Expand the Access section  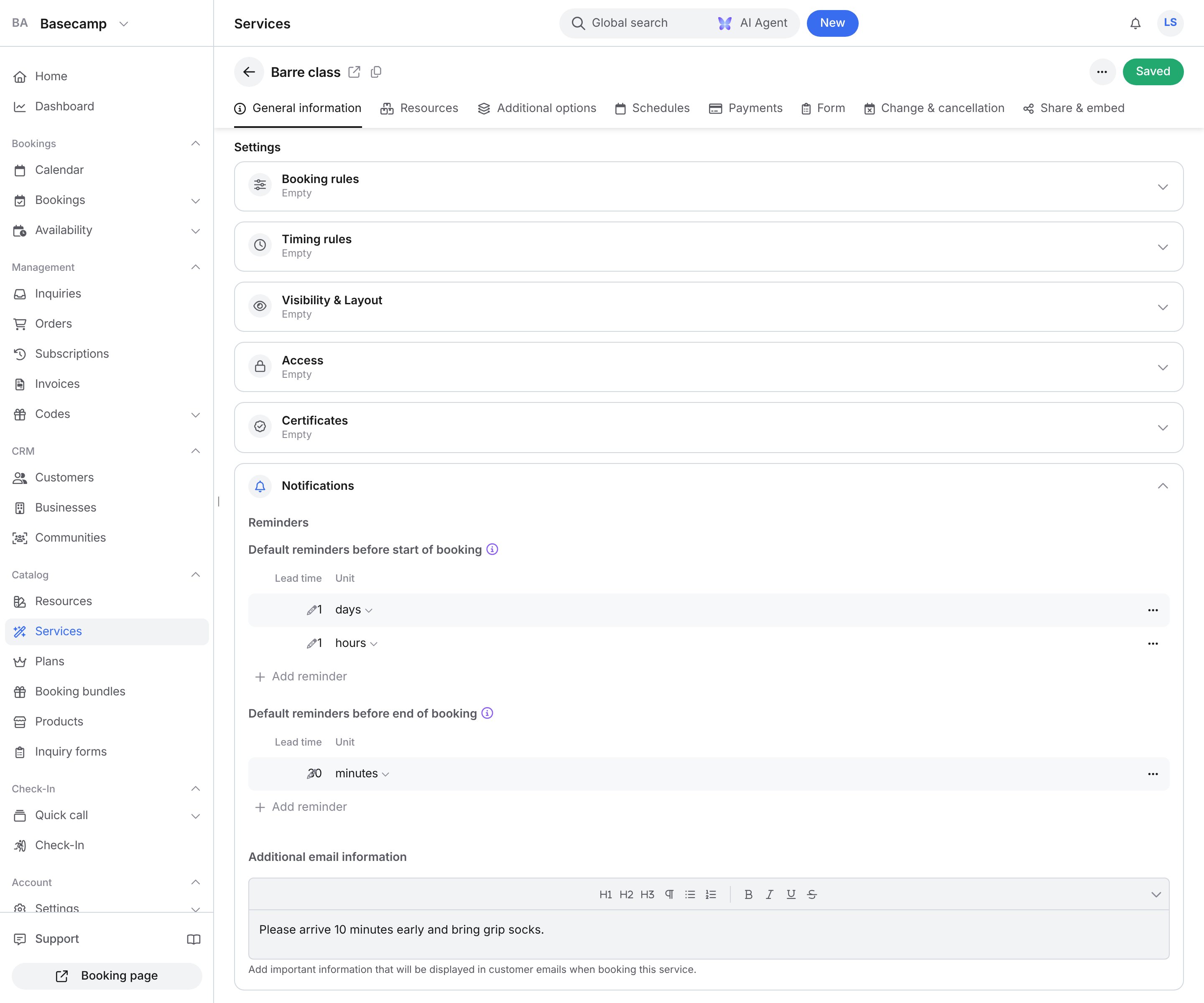coord(709,367)
